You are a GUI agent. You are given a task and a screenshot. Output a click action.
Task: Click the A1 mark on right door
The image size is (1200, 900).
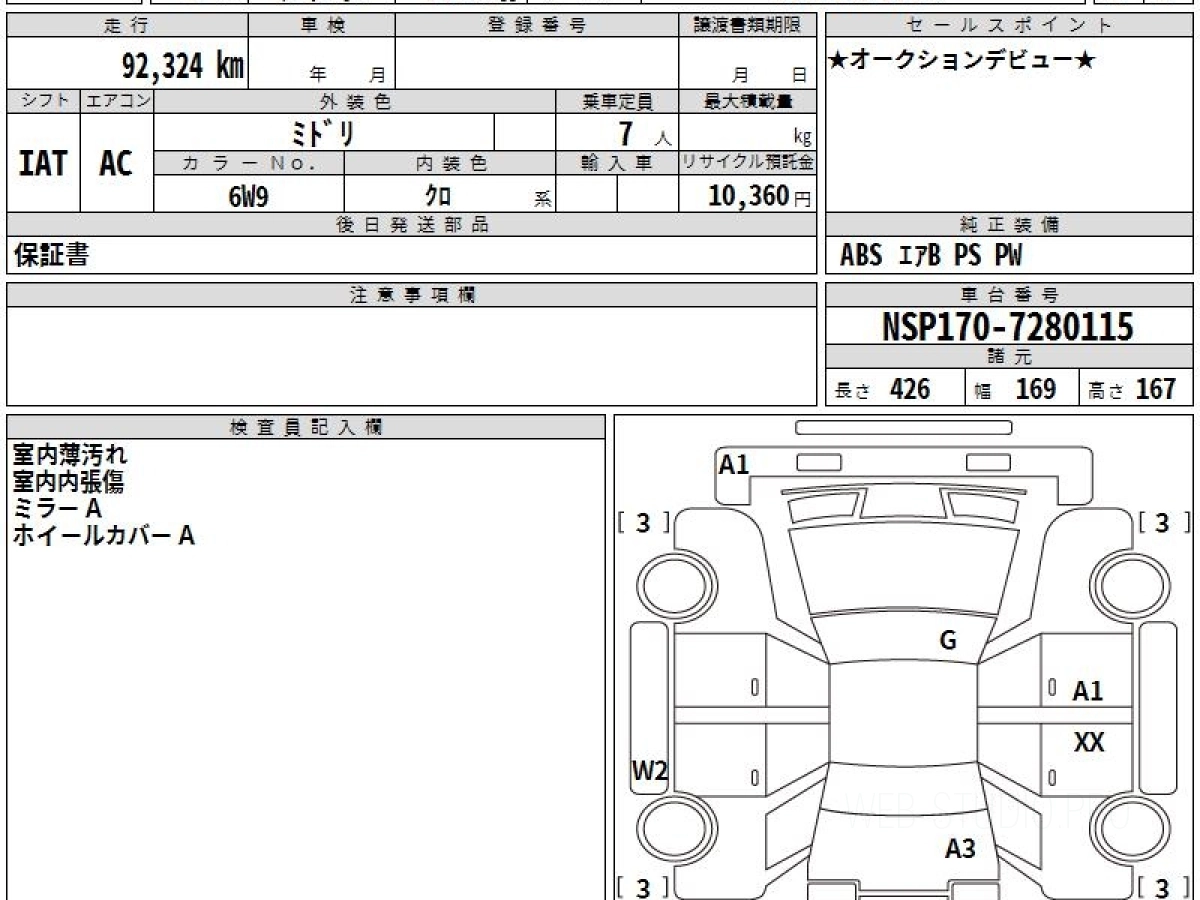[1088, 690]
